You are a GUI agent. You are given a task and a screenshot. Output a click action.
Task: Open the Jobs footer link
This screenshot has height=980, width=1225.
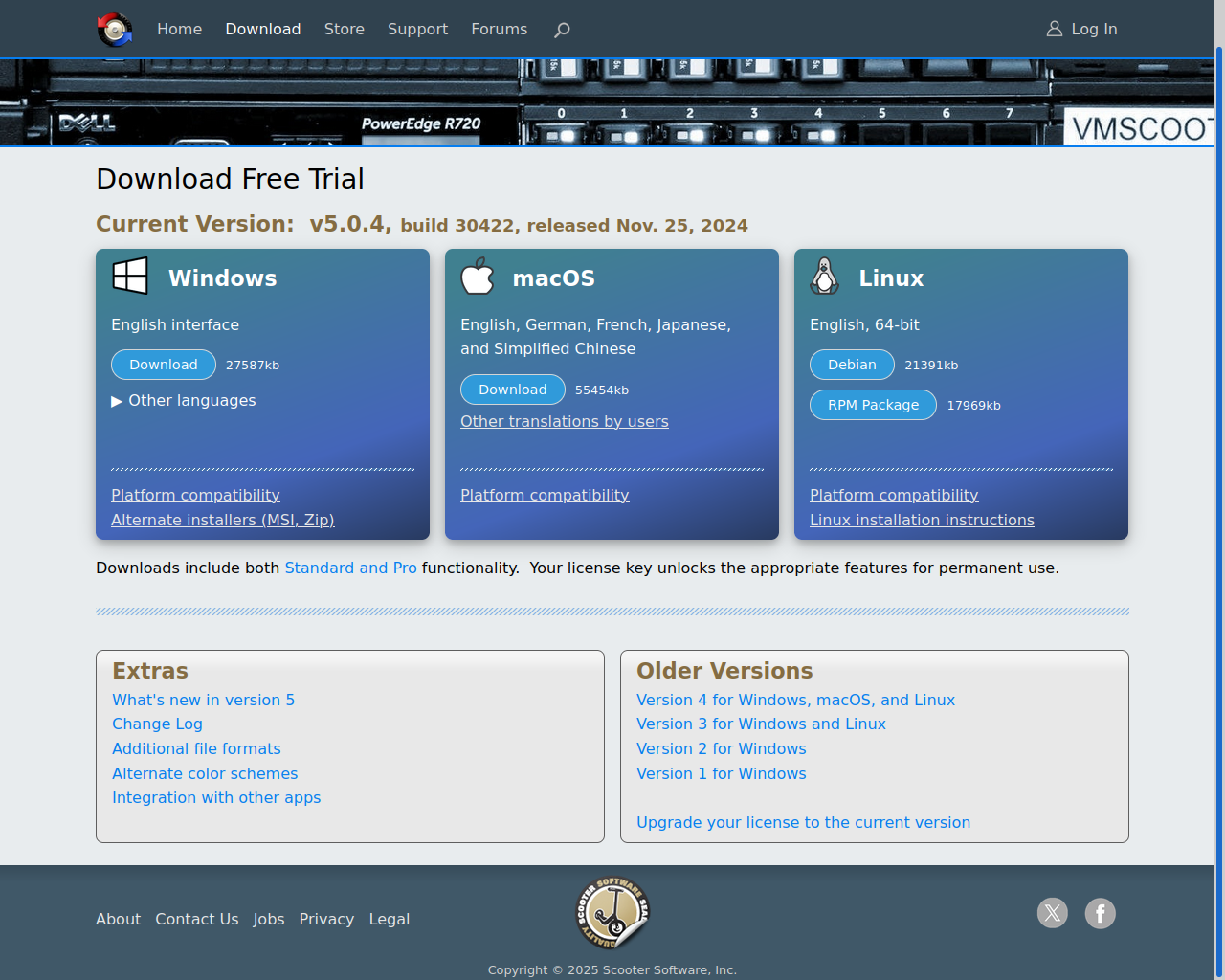[269, 919]
